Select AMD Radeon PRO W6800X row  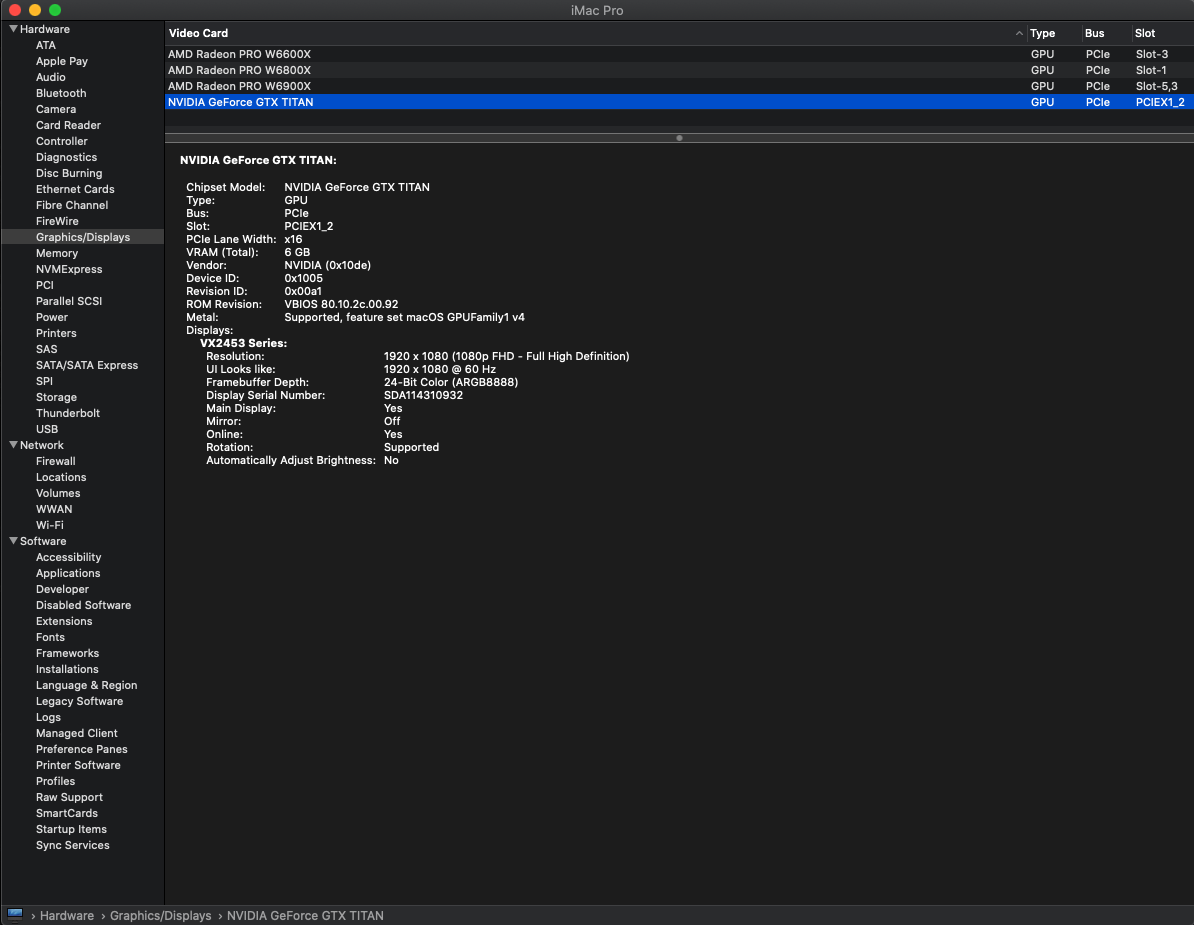[679, 70]
